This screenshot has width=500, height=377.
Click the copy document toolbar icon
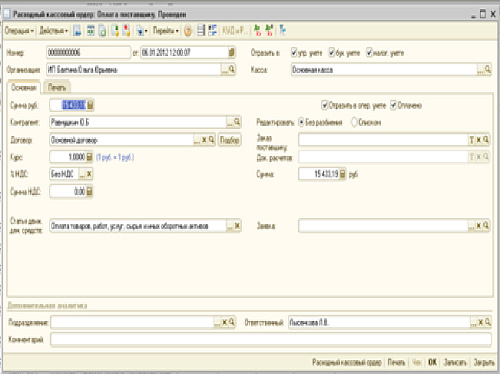point(103,31)
